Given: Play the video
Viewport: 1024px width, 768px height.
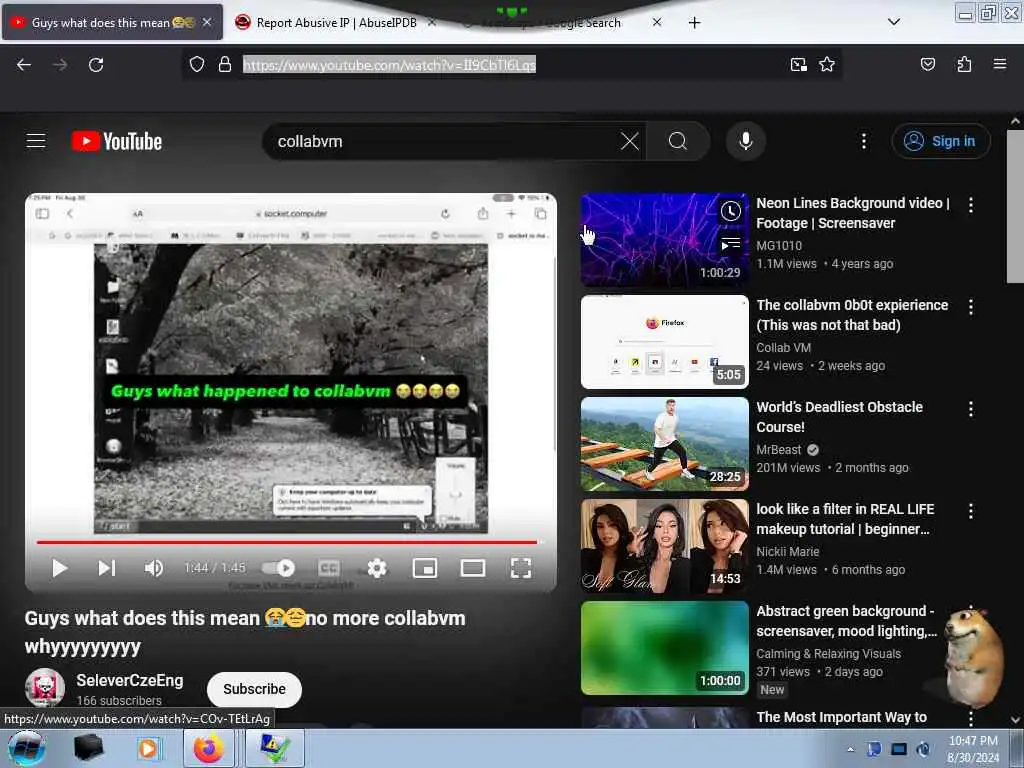Looking at the screenshot, I should 59,568.
